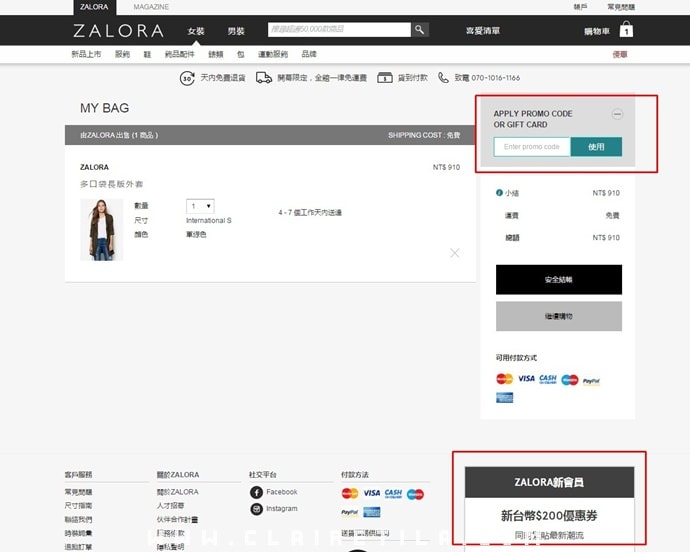Image resolution: width=690 pixels, height=552 pixels.
Task: Click the black 安全結帳 checkout button
Action: coord(559,279)
